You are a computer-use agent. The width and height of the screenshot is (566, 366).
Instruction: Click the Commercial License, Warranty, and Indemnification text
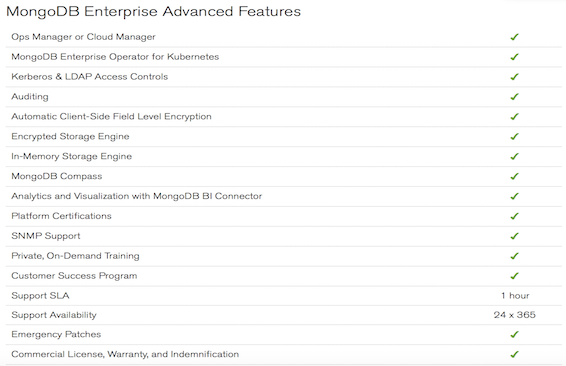125,354
